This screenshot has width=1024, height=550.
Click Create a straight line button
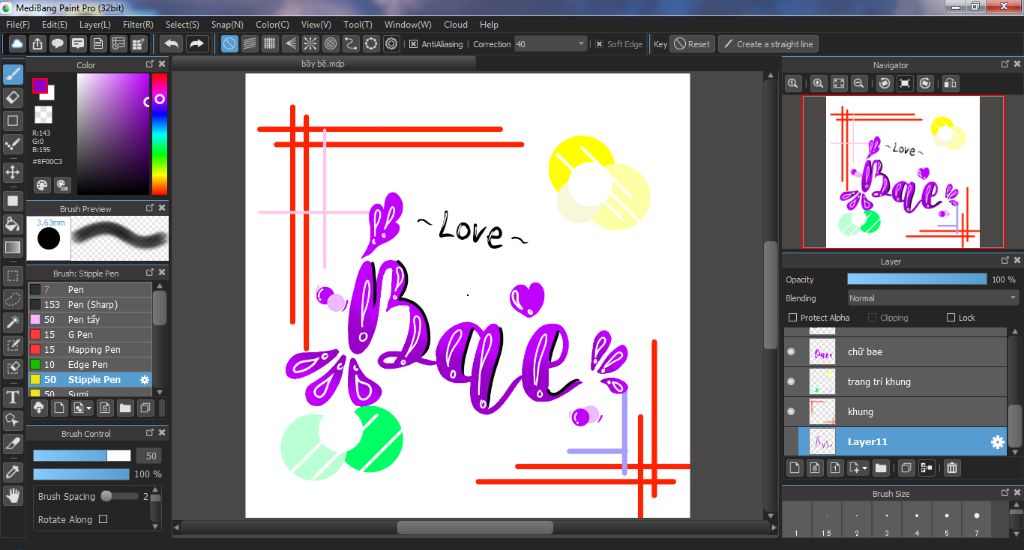[x=769, y=44]
